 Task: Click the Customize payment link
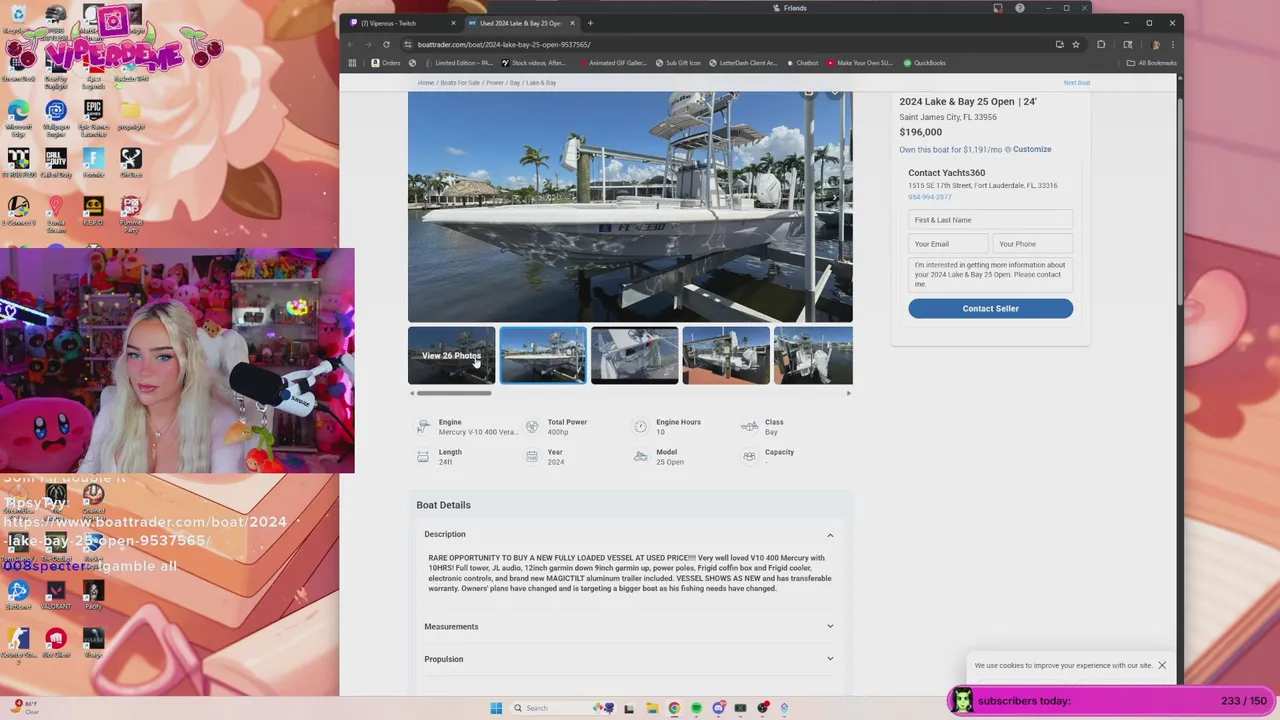tap(1032, 149)
